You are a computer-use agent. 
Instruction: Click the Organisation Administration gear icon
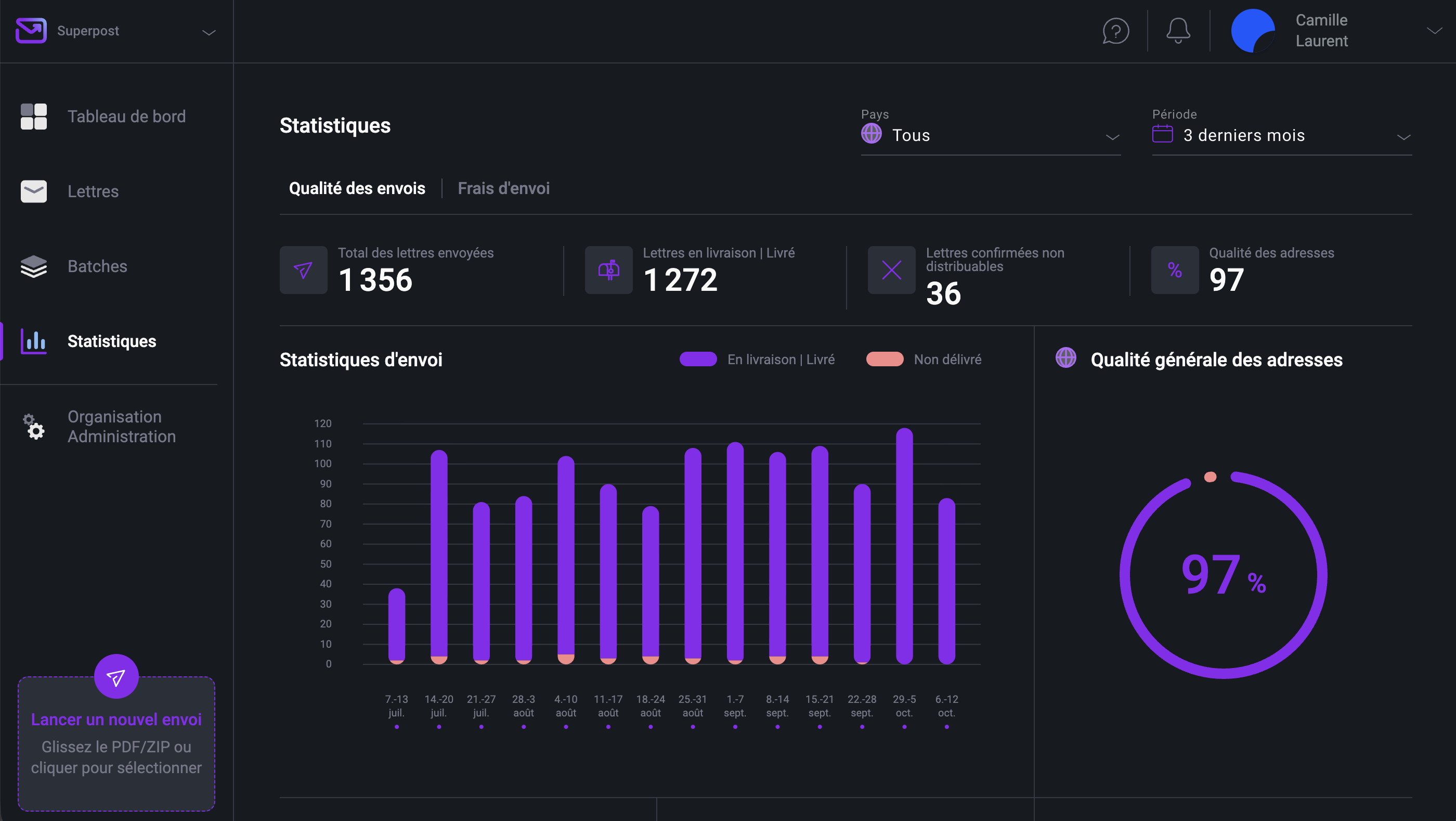[34, 427]
